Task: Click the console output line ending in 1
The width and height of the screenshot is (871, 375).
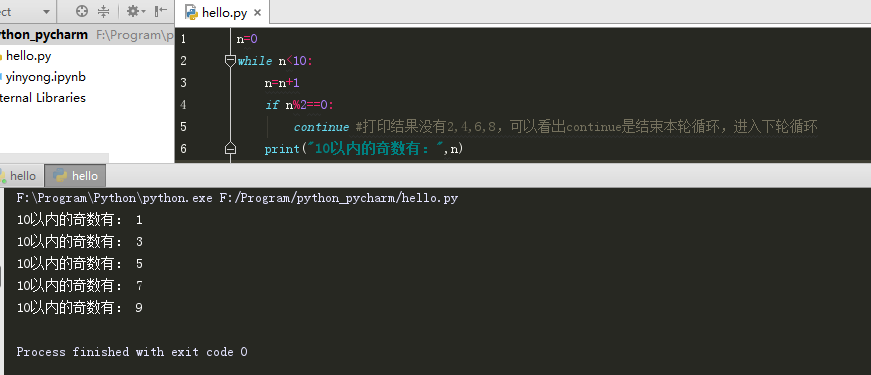Action: [79, 220]
